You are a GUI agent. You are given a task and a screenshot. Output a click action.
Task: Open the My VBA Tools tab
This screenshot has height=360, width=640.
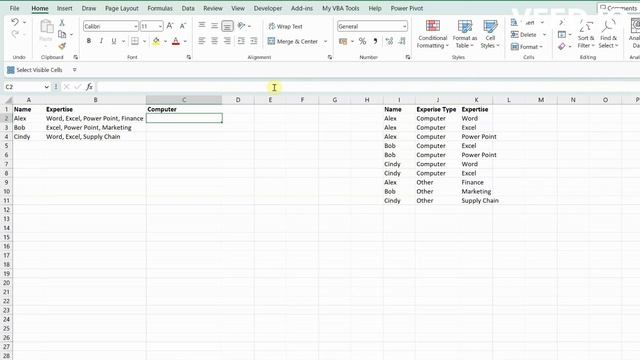point(341,8)
